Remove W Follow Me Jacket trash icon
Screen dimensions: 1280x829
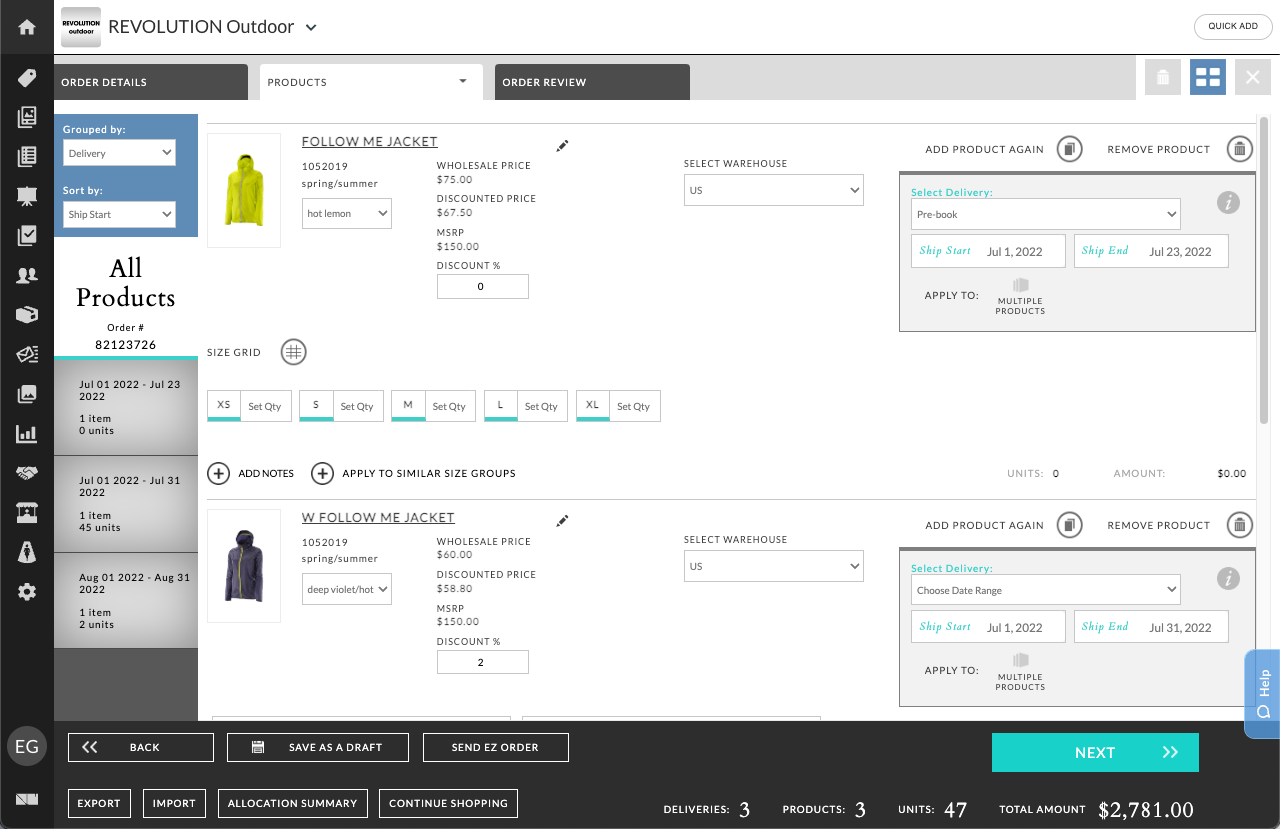pyautogui.click(x=1239, y=525)
